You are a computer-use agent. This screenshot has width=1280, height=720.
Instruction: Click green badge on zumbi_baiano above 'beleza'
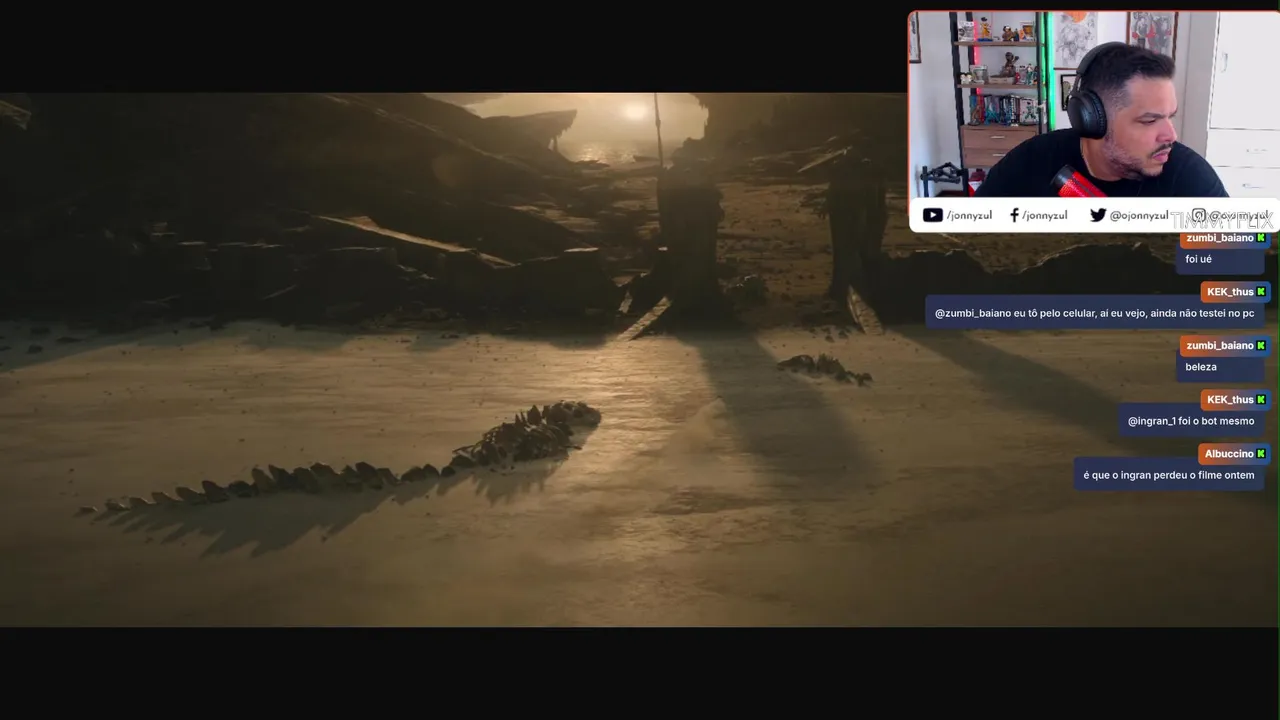coord(1261,346)
